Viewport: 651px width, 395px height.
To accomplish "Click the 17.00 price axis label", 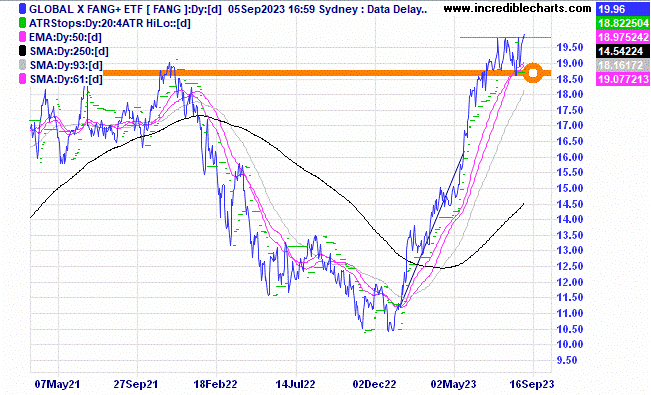I will pos(570,125).
